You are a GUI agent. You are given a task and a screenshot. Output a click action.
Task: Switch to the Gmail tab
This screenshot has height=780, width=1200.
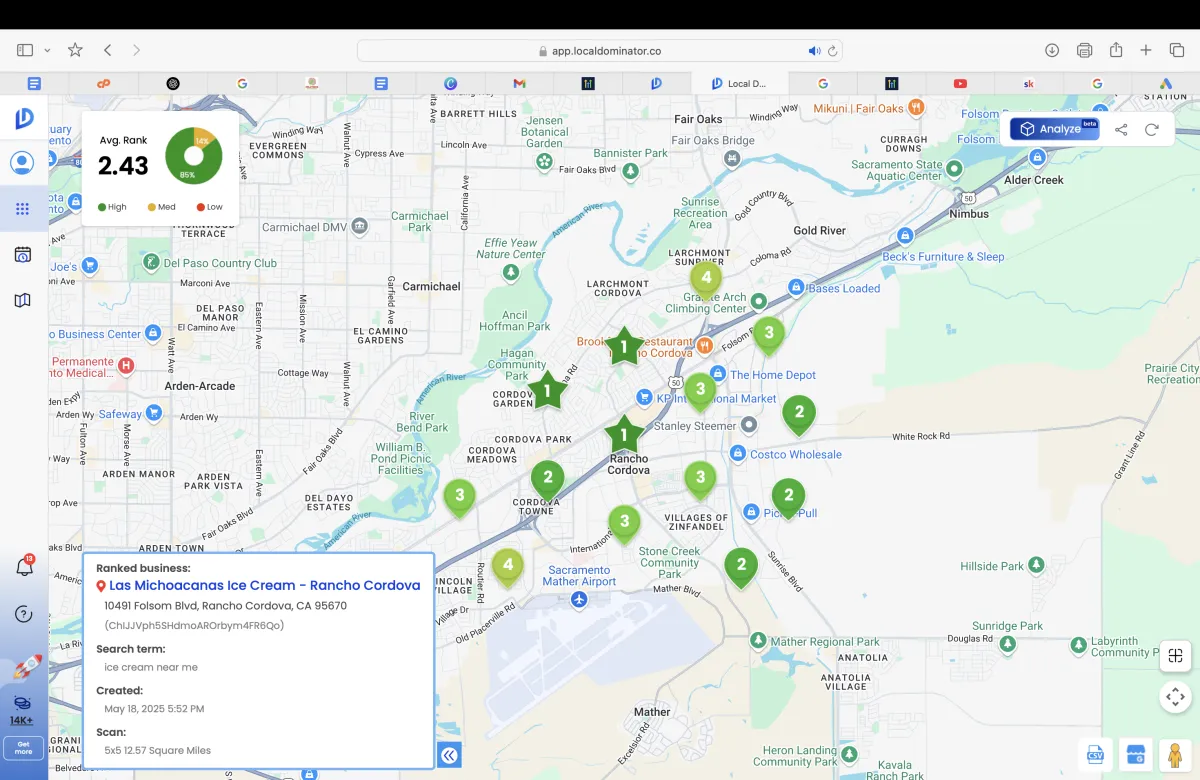[519, 84]
